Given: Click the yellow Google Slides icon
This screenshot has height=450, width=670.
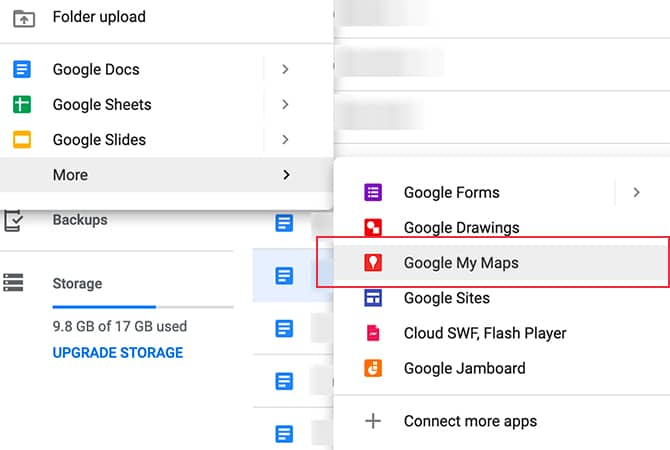Looking at the screenshot, I should click(22, 140).
